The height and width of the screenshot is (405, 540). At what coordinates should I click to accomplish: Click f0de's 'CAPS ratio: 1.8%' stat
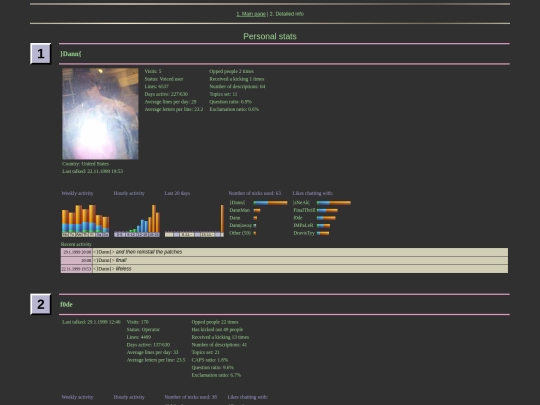[210, 360]
